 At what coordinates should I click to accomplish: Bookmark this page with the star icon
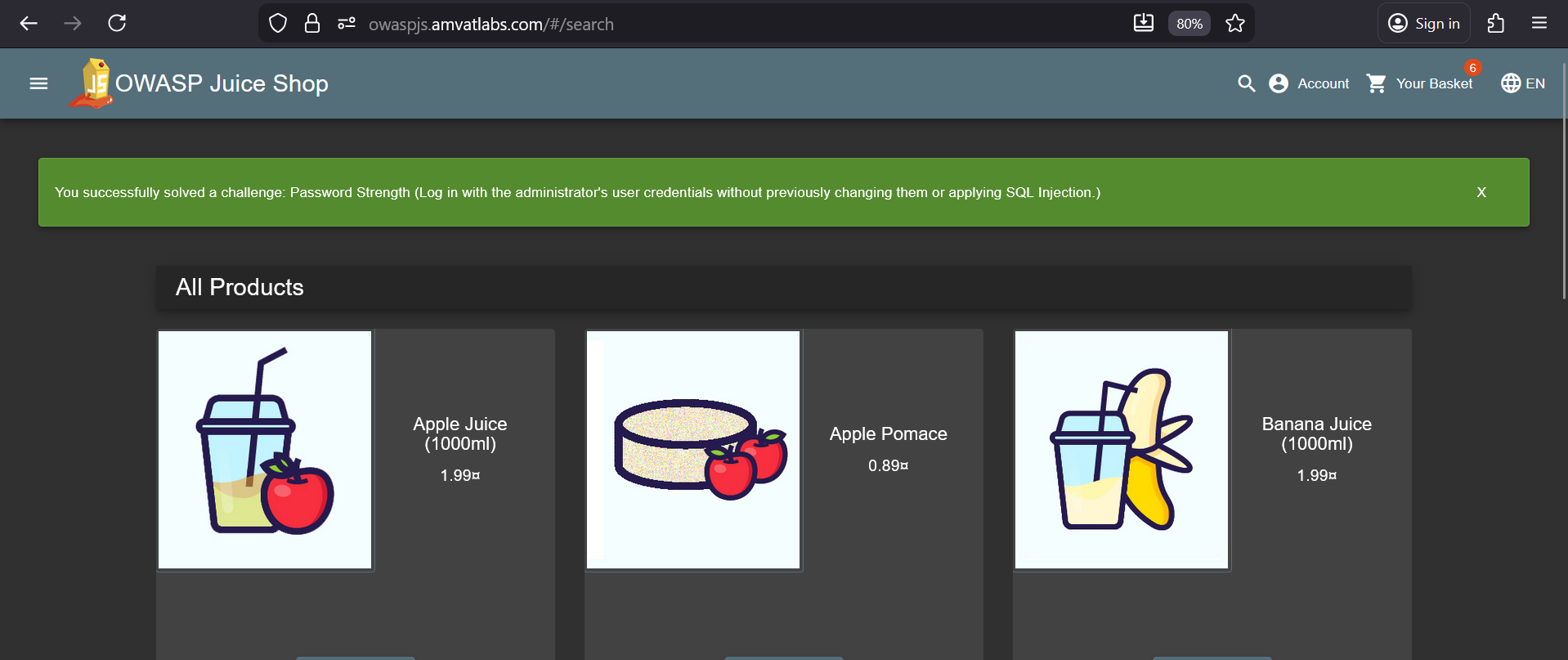[1234, 24]
